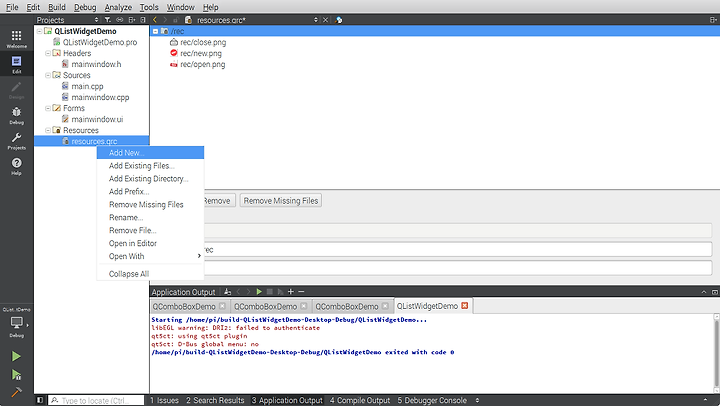
Task: Open the 1 Issues pane
Action: (164, 400)
